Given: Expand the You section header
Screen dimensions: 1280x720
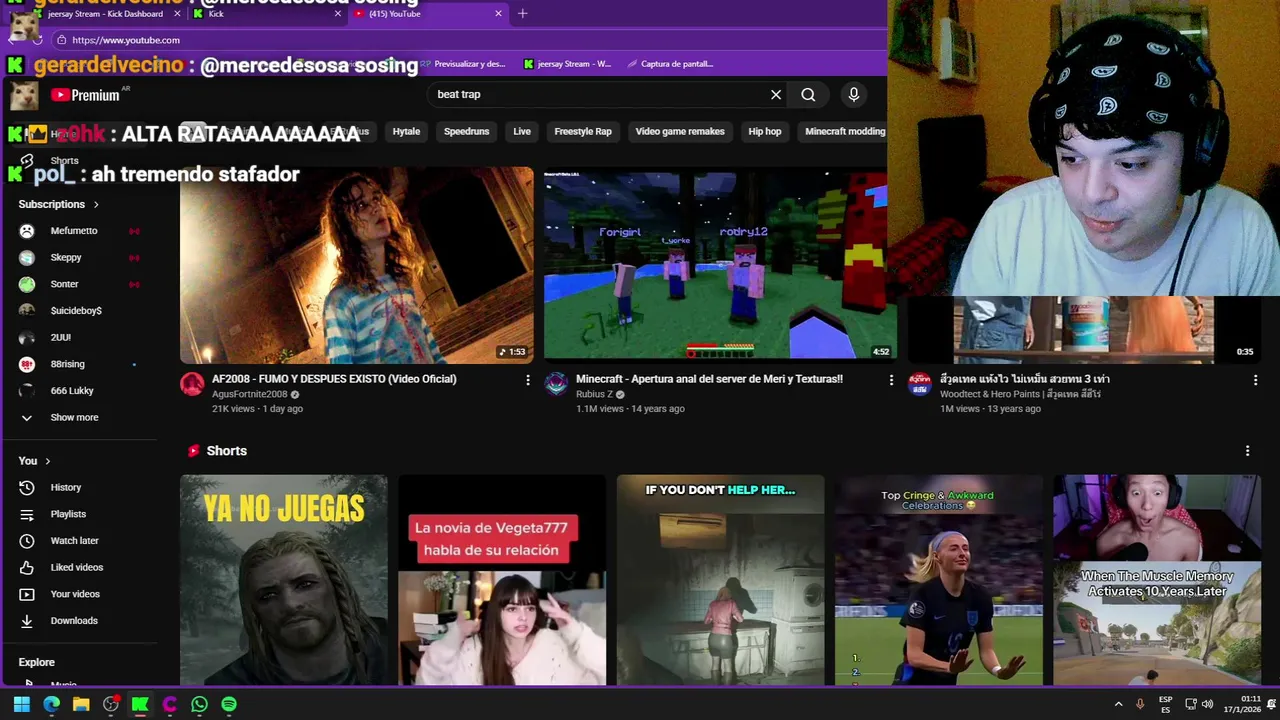Looking at the screenshot, I should tap(36, 461).
